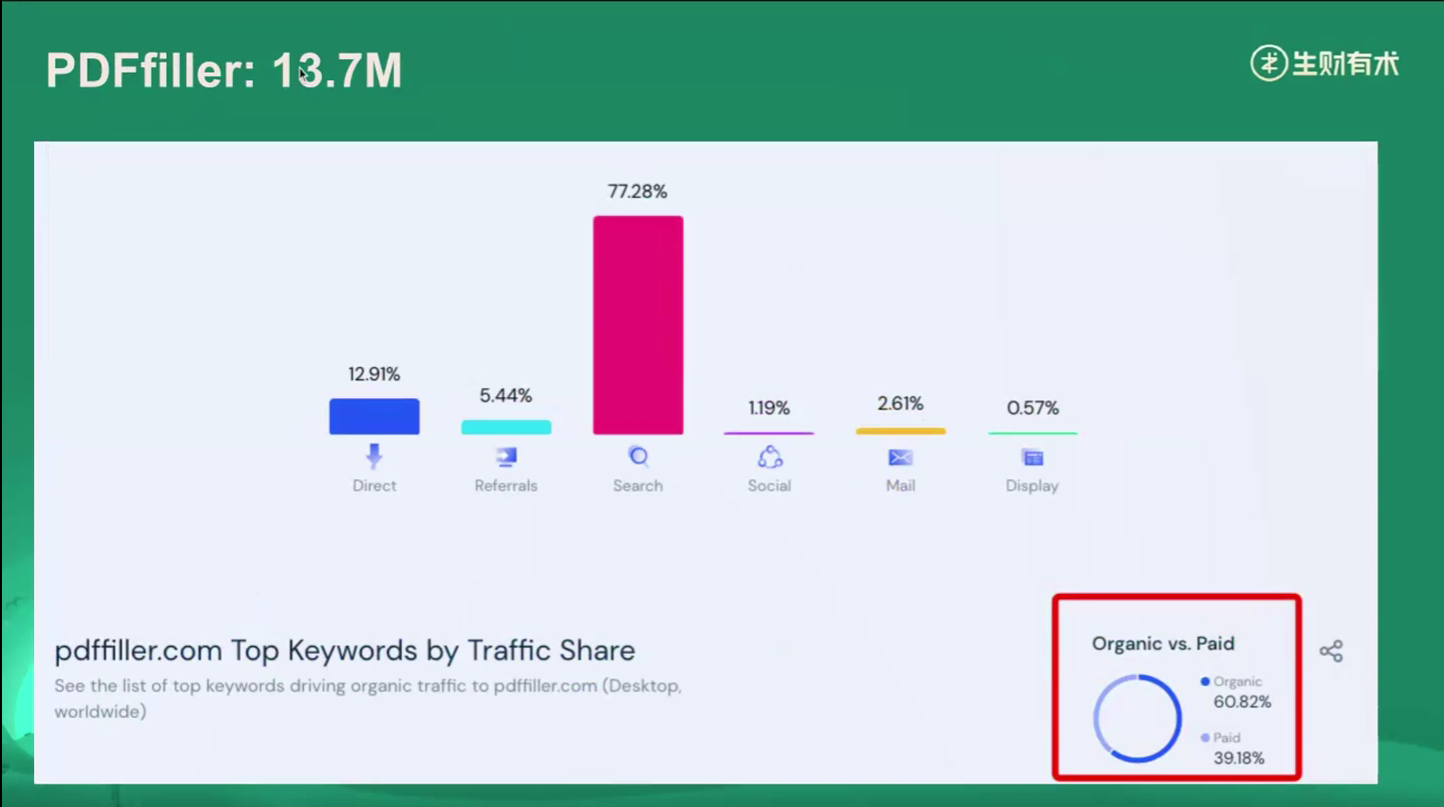This screenshot has height=807, width=1444.
Task: Click the PDFfiller: 13.7M slide title
Action: [x=224, y=71]
